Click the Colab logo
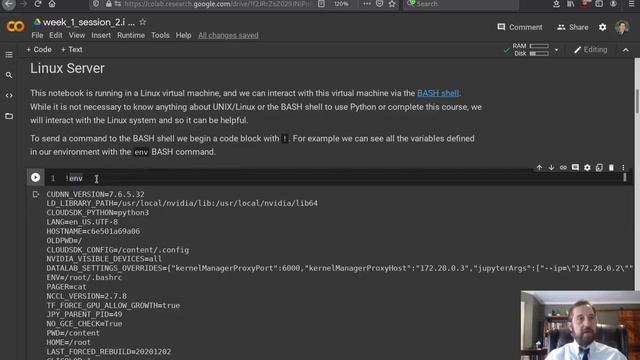 click(x=16, y=27)
